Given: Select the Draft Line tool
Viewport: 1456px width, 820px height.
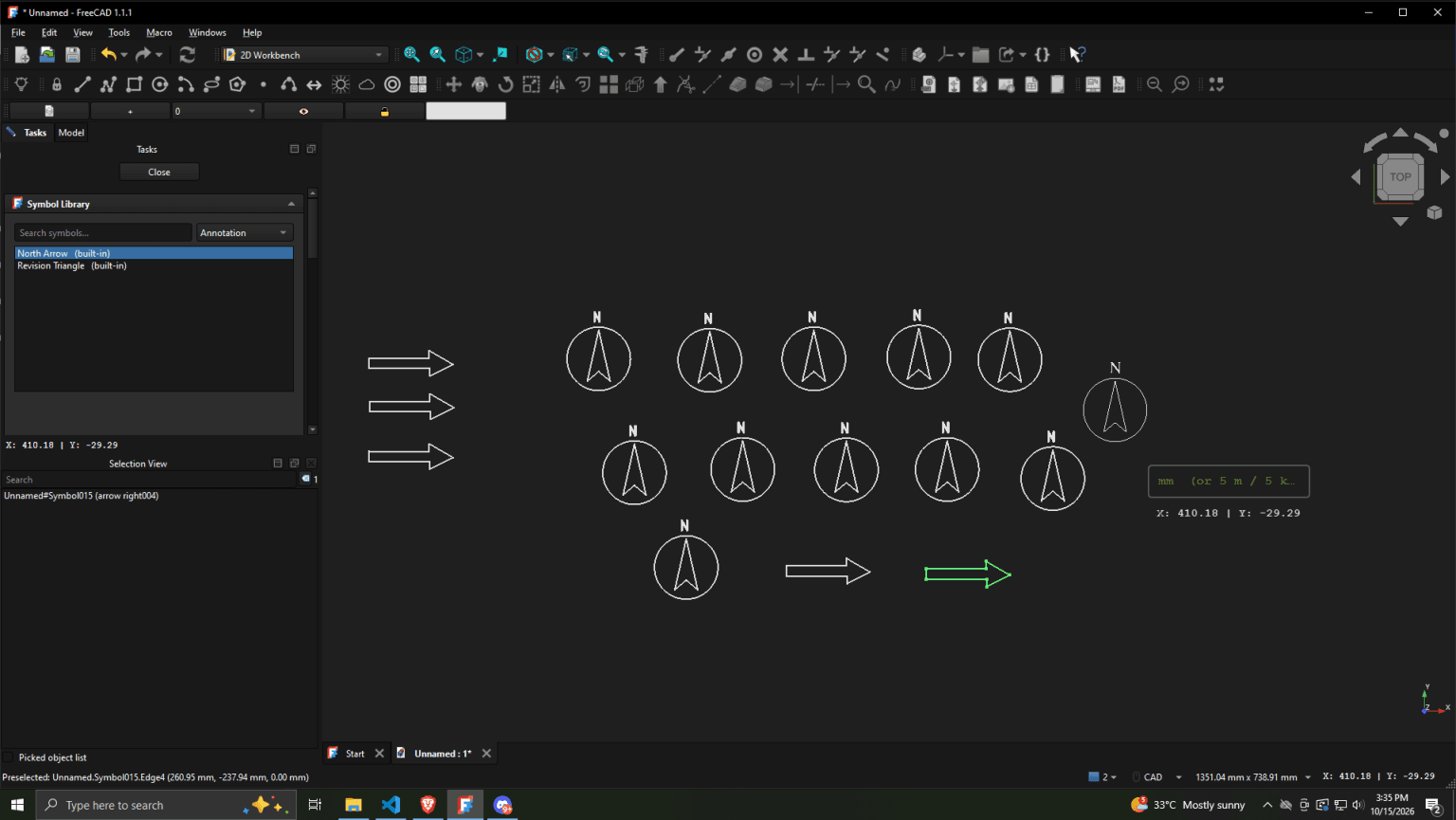Looking at the screenshot, I should (82, 84).
